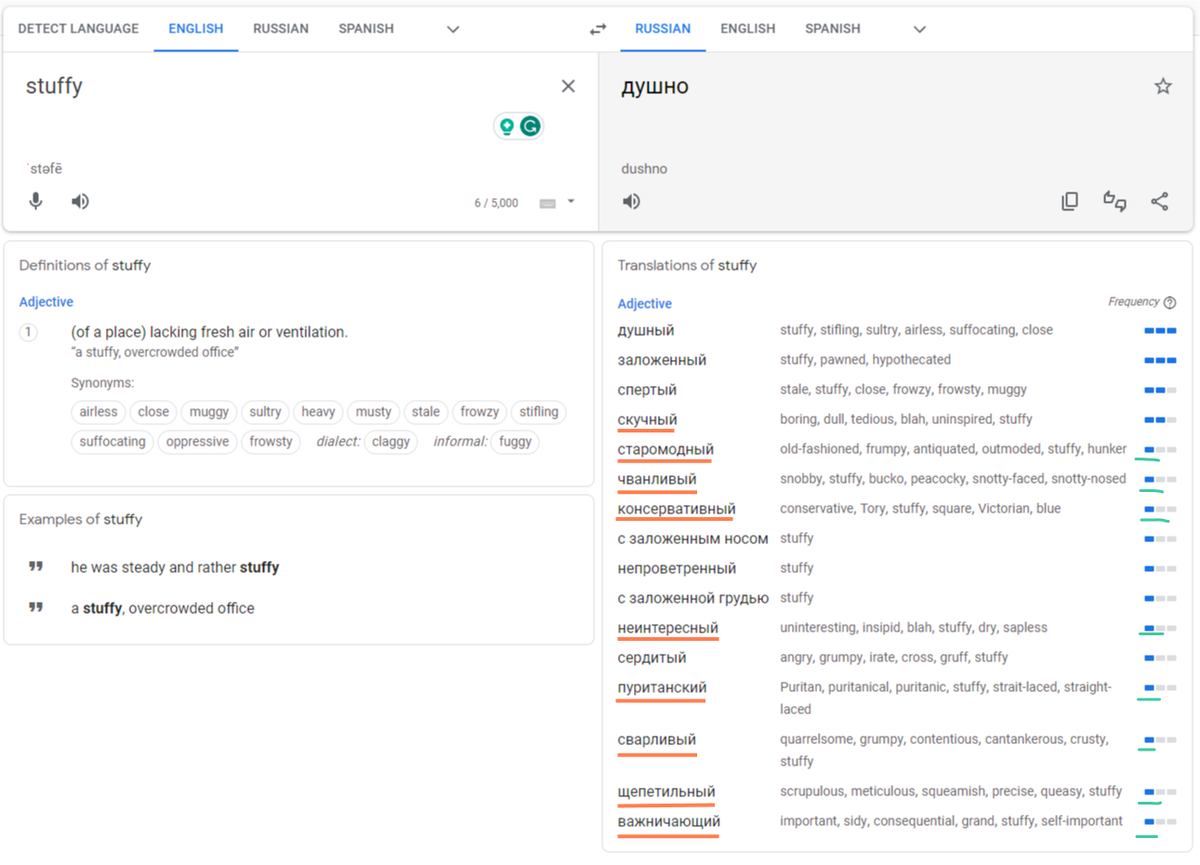Click translation 'сердитый' in the list
1200x865 pixels.
pyautogui.click(x=652, y=658)
